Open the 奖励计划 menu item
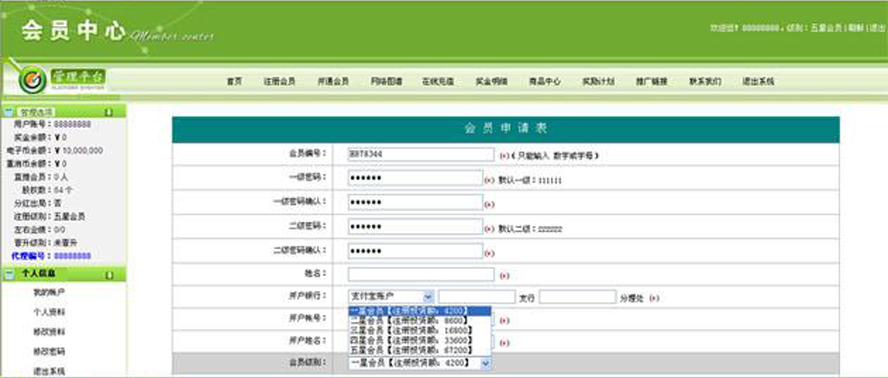This screenshot has width=888, height=378. point(598,82)
